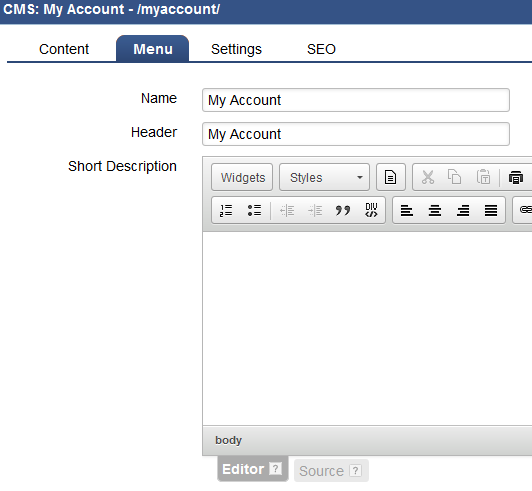
Task: Open the Styles dropdown
Action: 324,177
